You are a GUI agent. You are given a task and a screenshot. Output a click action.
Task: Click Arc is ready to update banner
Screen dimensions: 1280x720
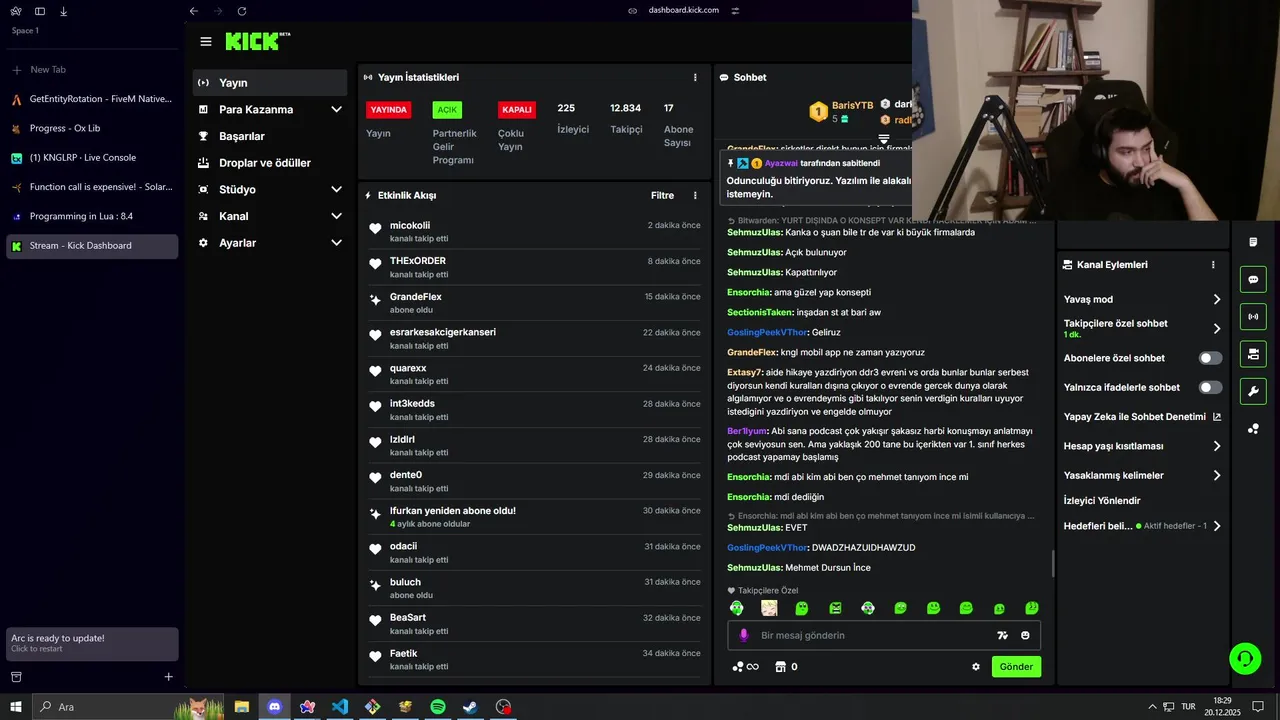click(x=92, y=643)
